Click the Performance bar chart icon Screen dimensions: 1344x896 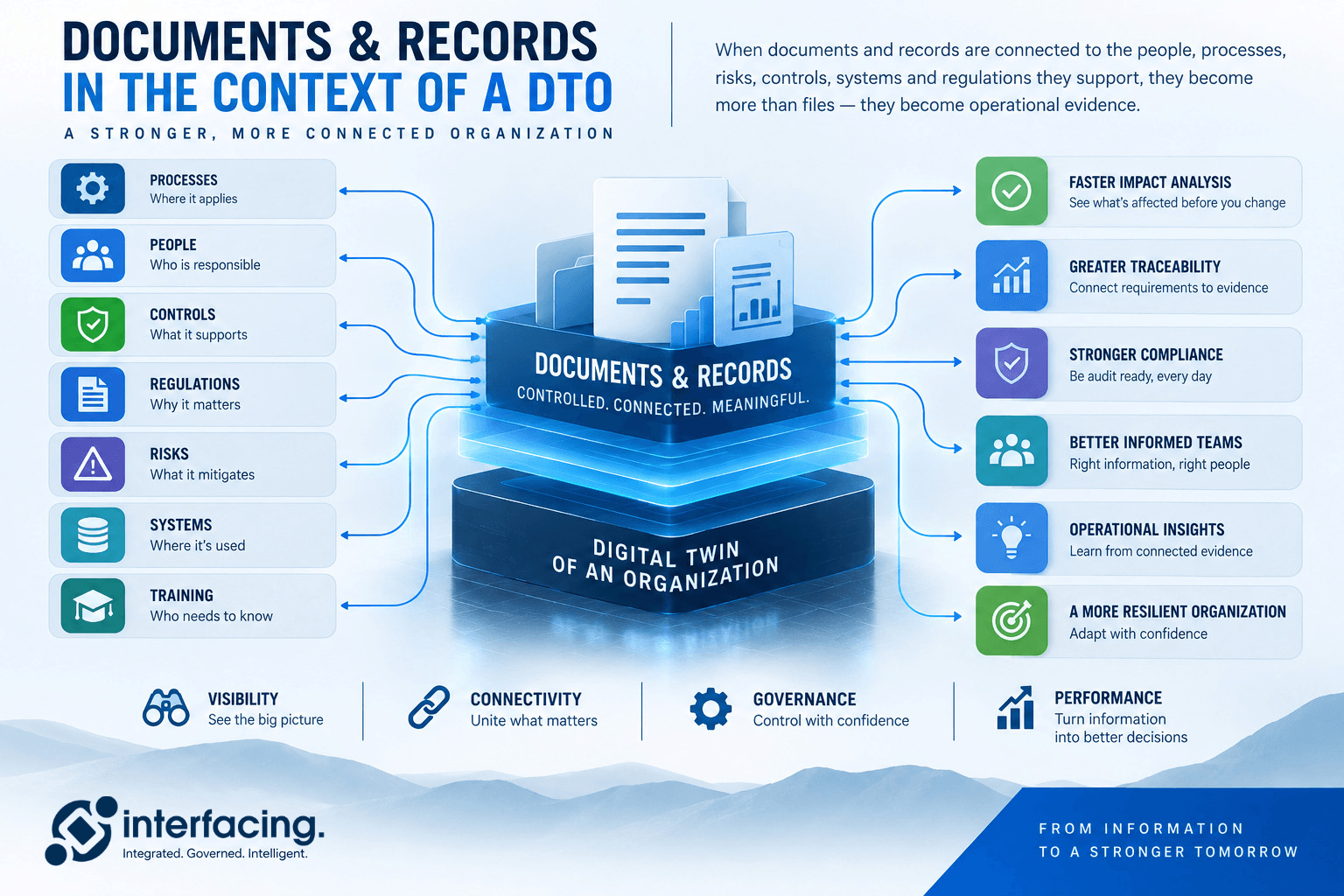tap(1015, 708)
